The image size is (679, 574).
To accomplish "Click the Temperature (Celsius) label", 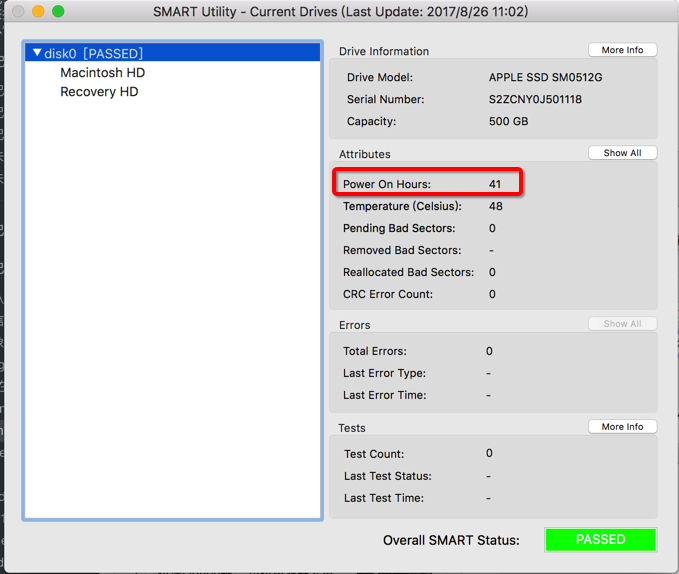I will 402,206.
